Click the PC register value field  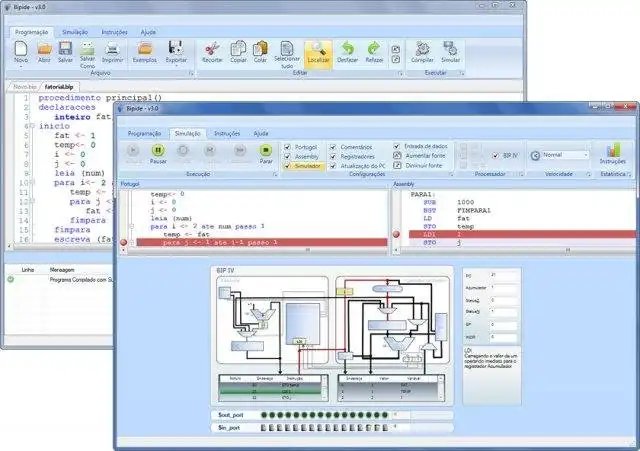[504, 275]
